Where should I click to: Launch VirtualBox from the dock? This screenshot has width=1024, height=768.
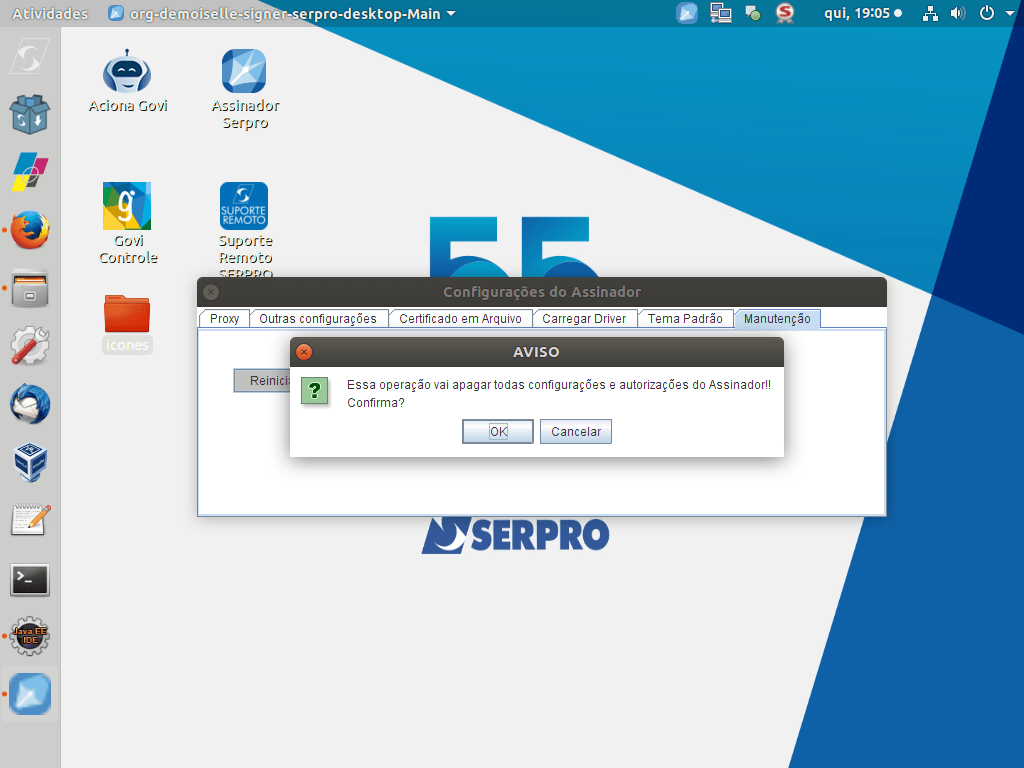pyautogui.click(x=30, y=463)
